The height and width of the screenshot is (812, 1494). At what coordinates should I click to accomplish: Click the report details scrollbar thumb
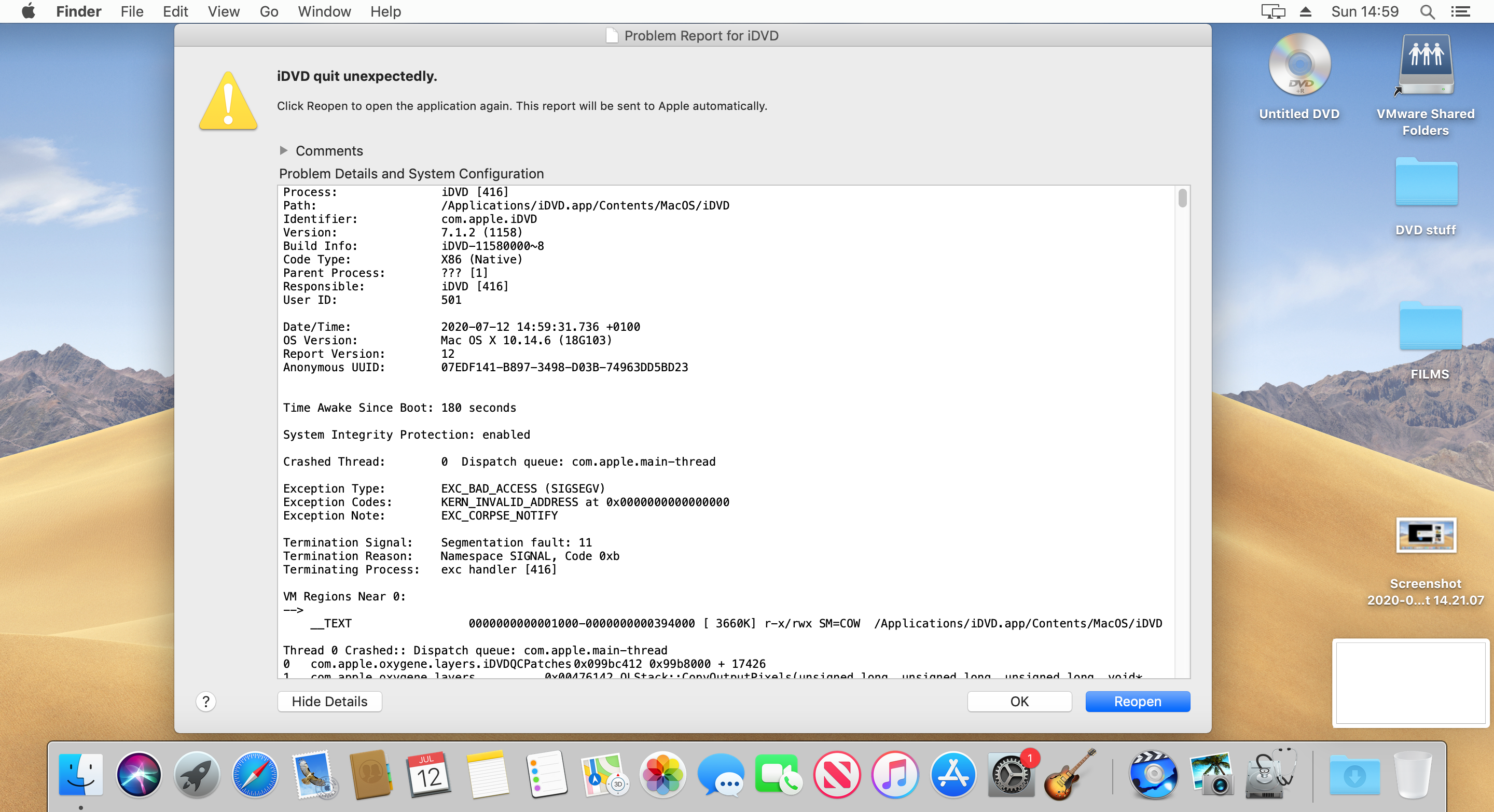click(x=1182, y=198)
